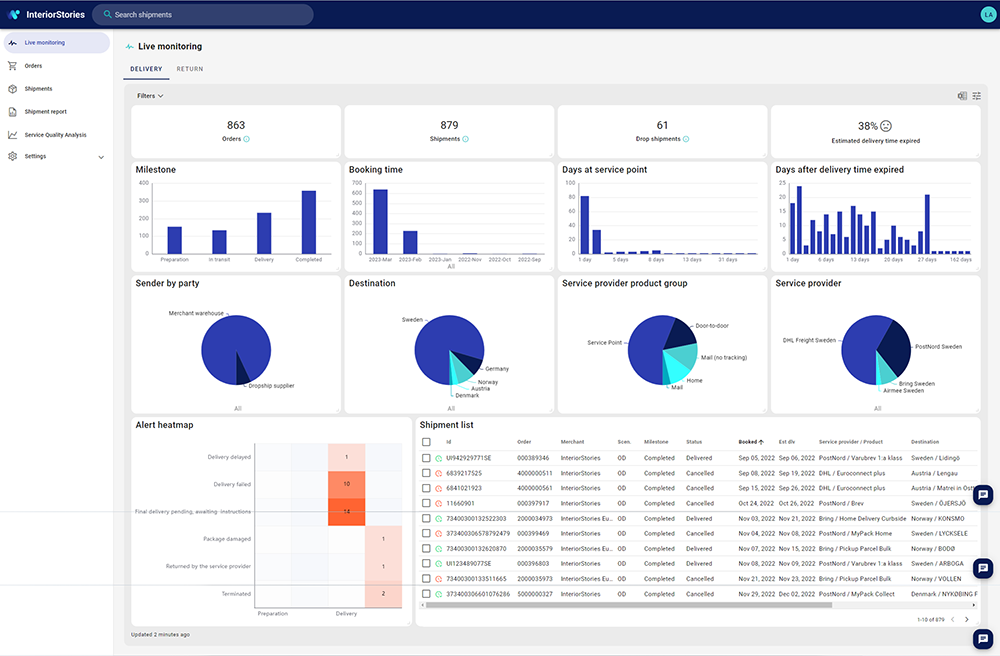1000x656 pixels.
Task: Click the info icon beside Shipments count
Action: [x=466, y=139]
